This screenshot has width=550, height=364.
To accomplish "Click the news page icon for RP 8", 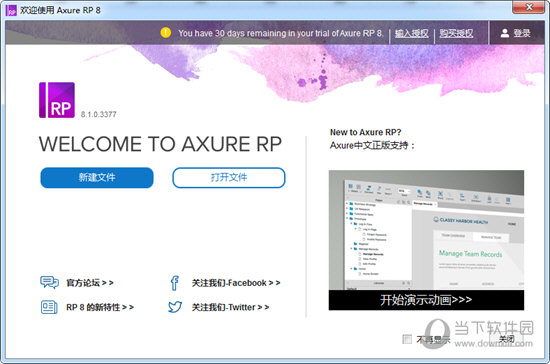I will pos(49,307).
